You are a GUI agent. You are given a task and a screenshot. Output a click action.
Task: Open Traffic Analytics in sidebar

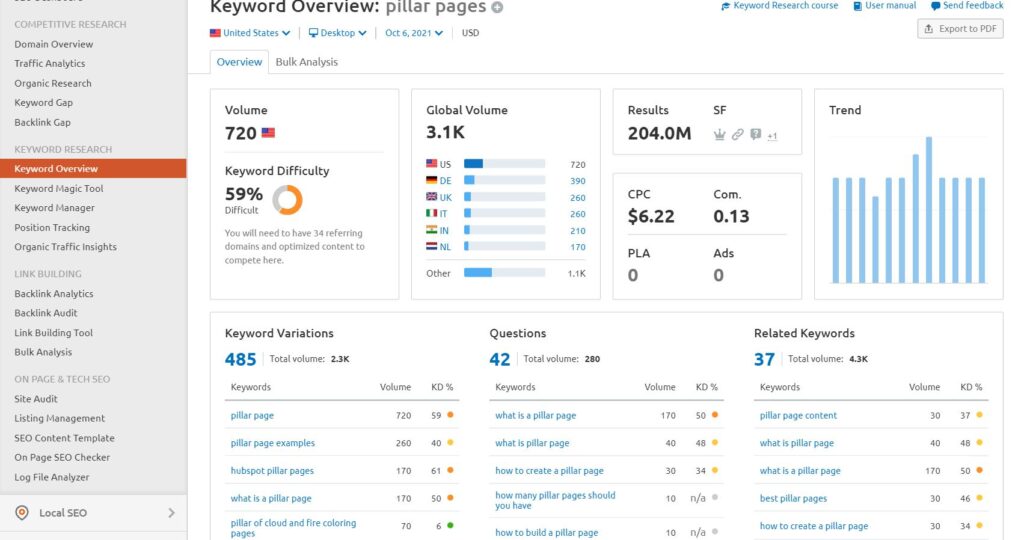point(50,63)
